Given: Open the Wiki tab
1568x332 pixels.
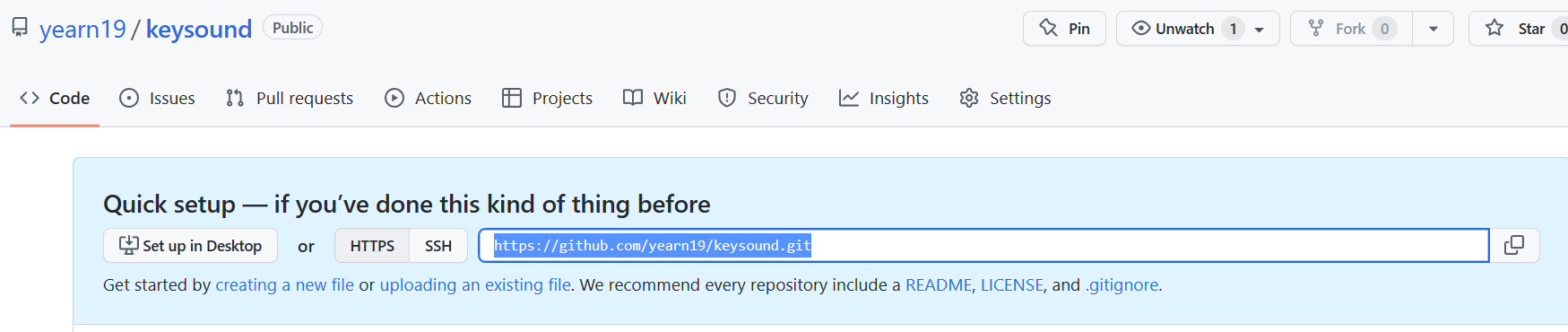Looking at the screenshot, I should tap(654, 98).
